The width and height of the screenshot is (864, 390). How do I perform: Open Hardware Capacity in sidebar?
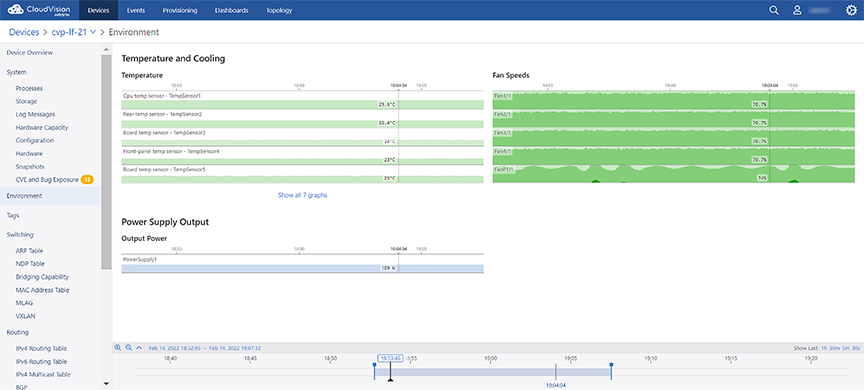(x=42, y=127)
